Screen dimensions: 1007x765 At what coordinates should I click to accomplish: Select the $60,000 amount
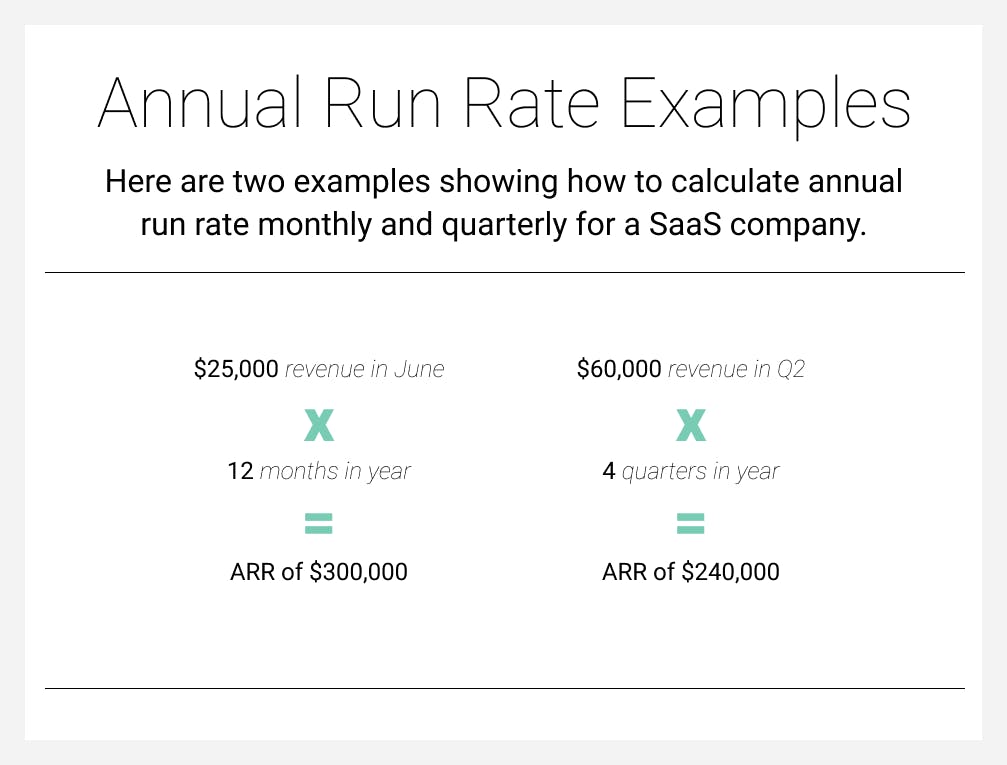(x=619, y=369)
